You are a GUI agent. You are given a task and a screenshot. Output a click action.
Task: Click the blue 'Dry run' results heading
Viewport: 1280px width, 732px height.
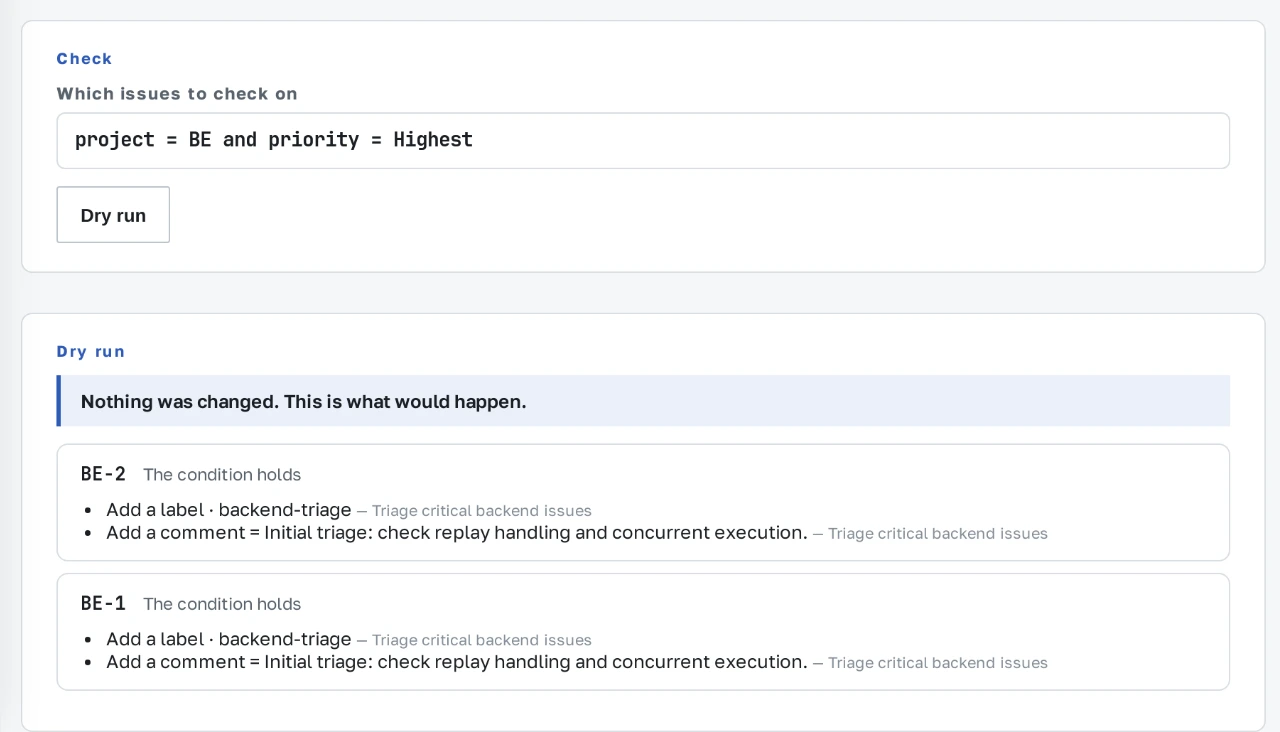(x=91, y=352)
